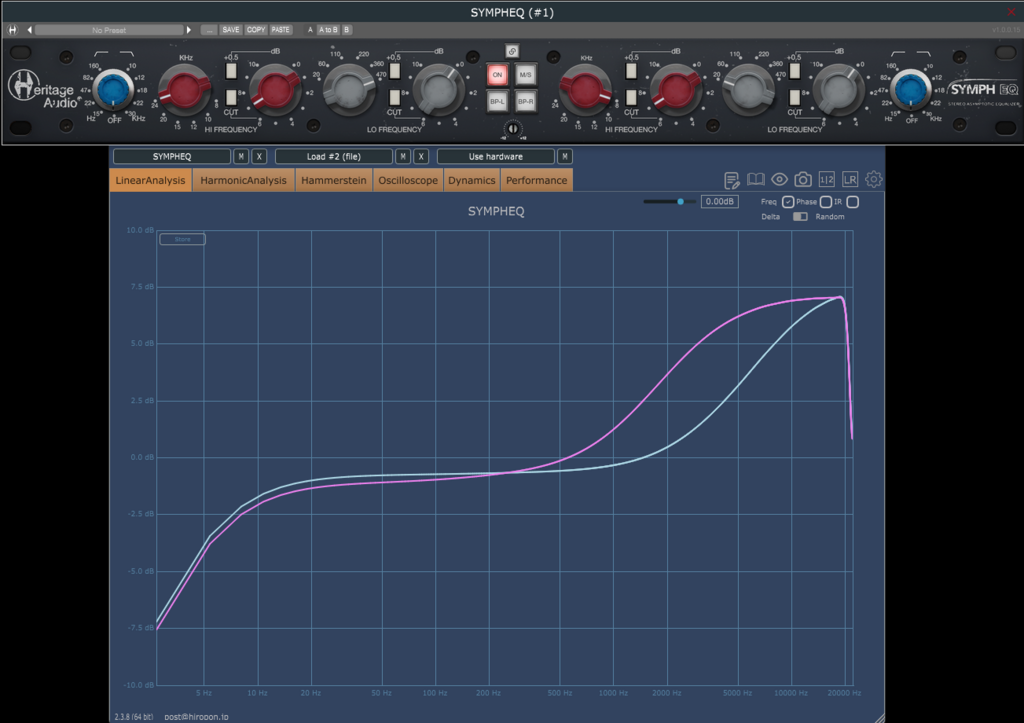Open the No Preset selector

(109, 30)
